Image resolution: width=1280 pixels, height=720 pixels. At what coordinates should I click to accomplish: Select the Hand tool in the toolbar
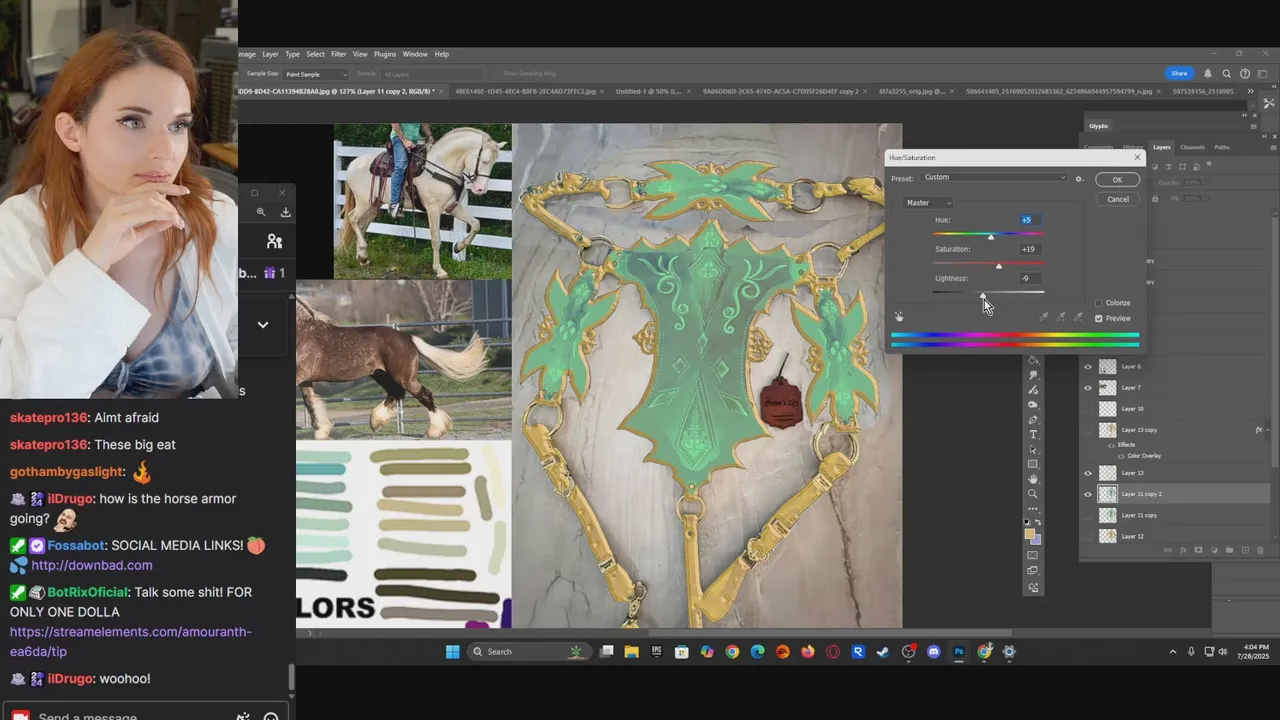tap(1033, 479)
